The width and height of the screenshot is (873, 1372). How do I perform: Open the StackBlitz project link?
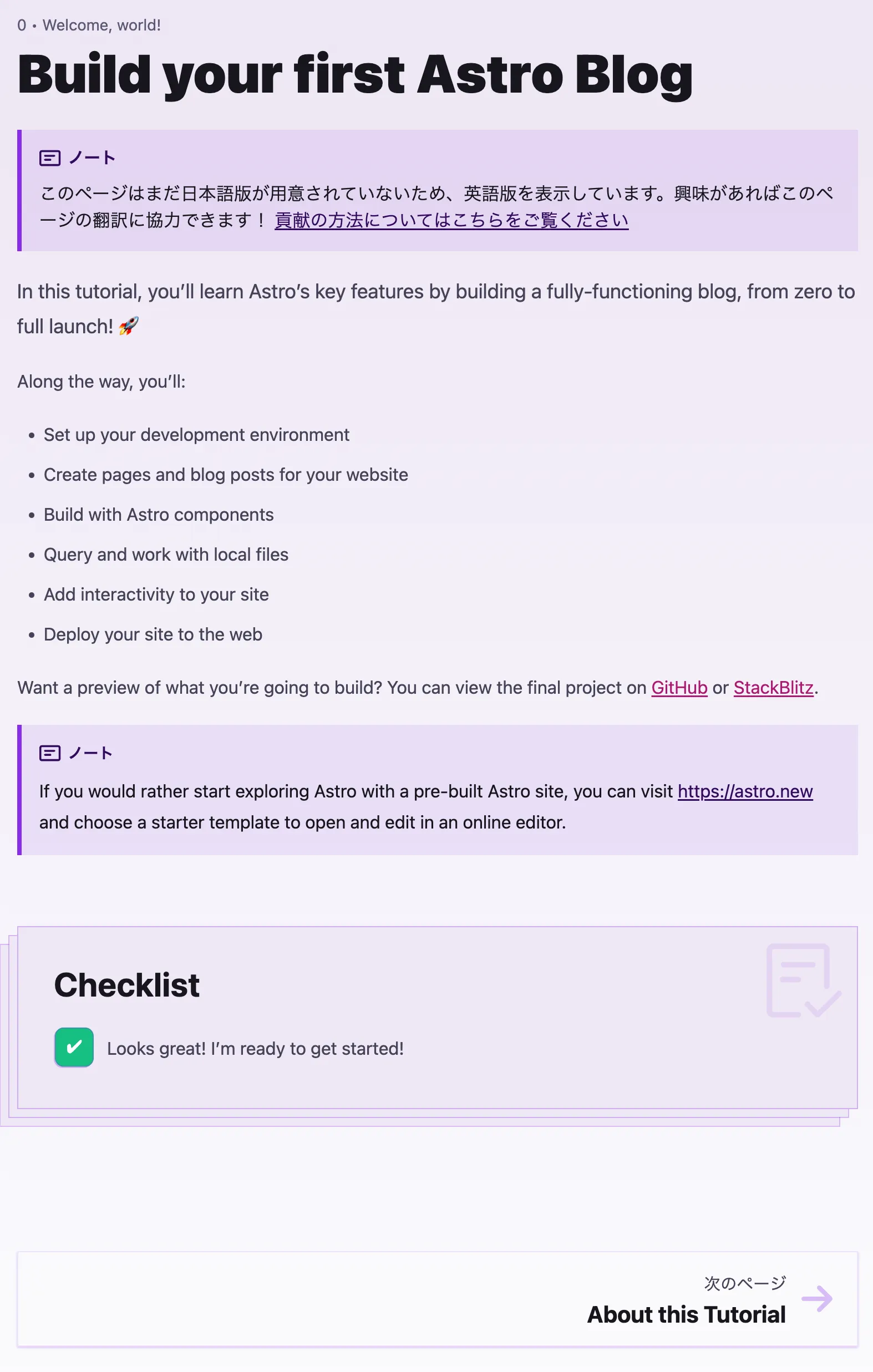click(x=773, y=688)
